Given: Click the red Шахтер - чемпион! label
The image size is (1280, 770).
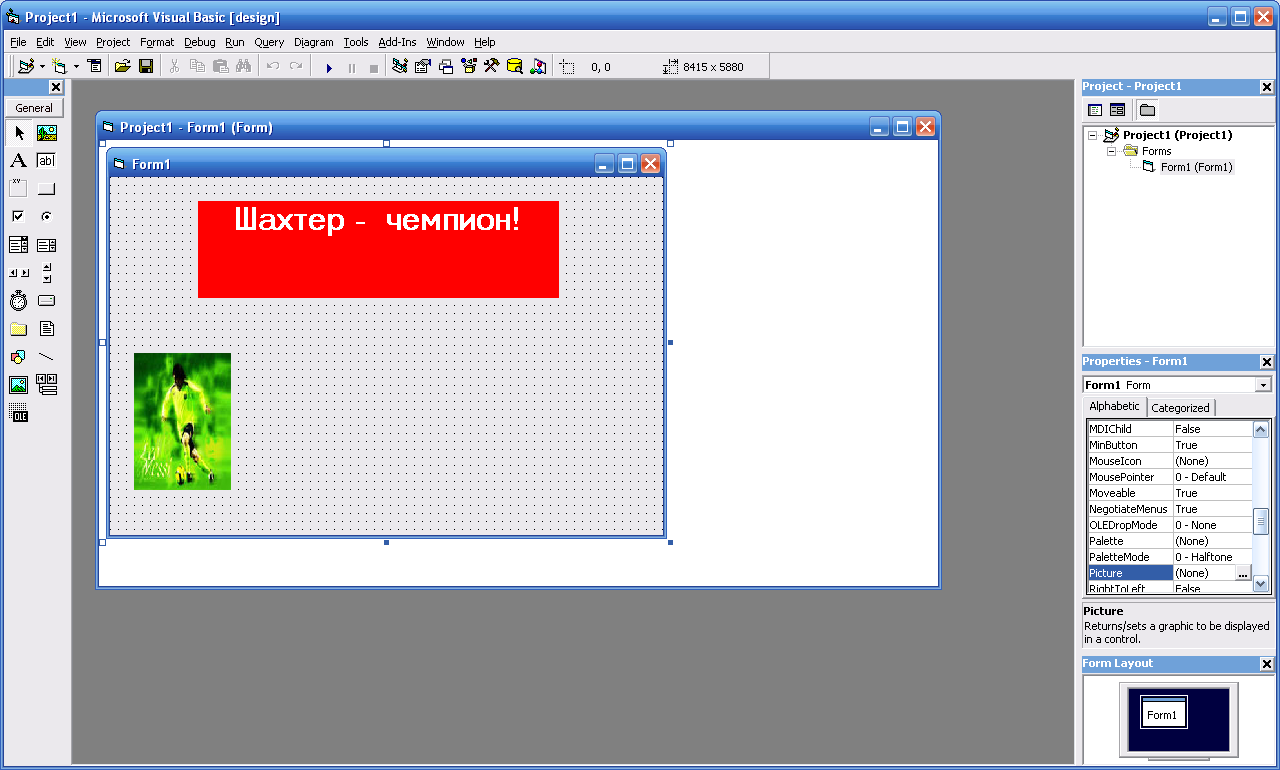Looking at the screenshot, I should 378,249.
